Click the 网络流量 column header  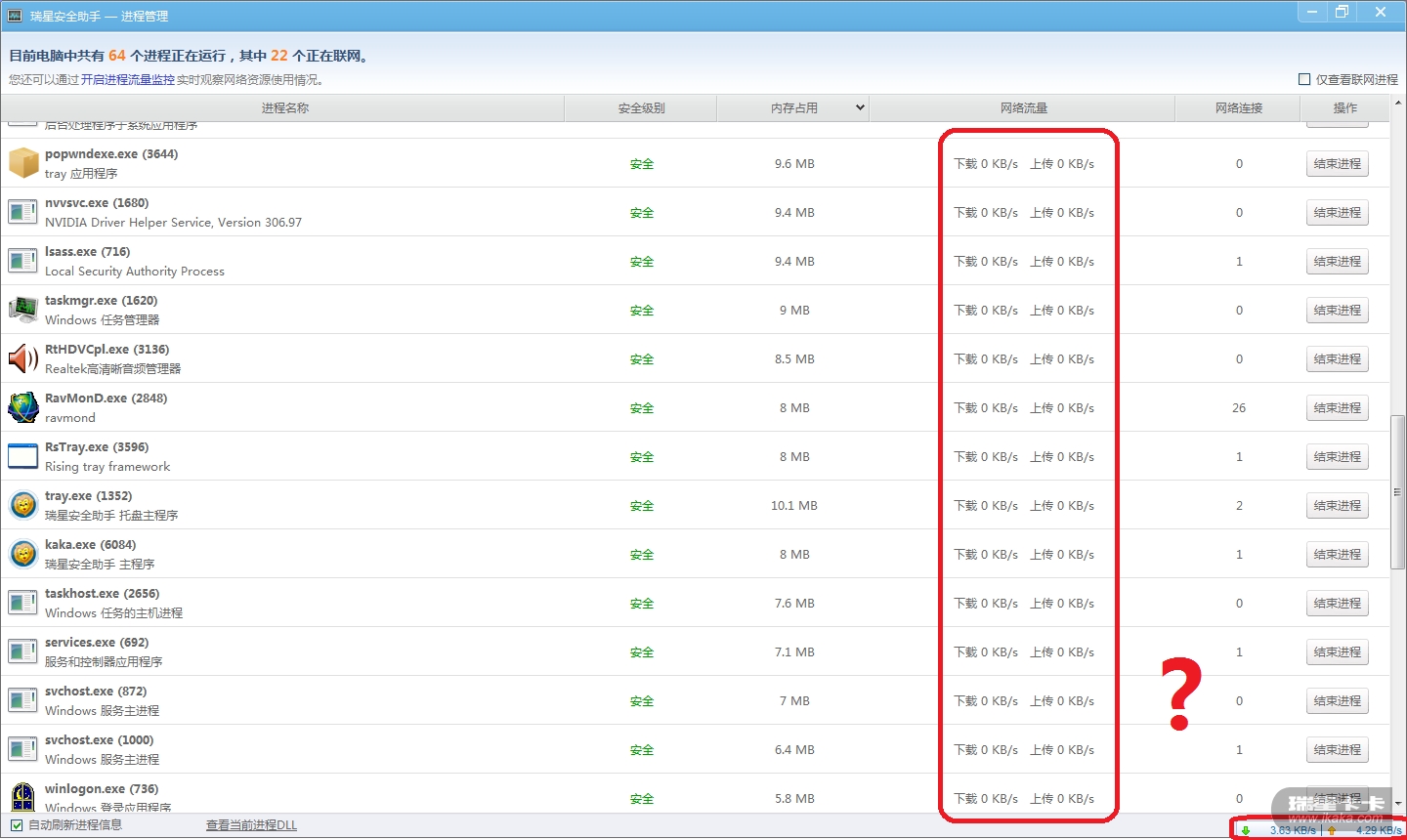click(1023, 107)
